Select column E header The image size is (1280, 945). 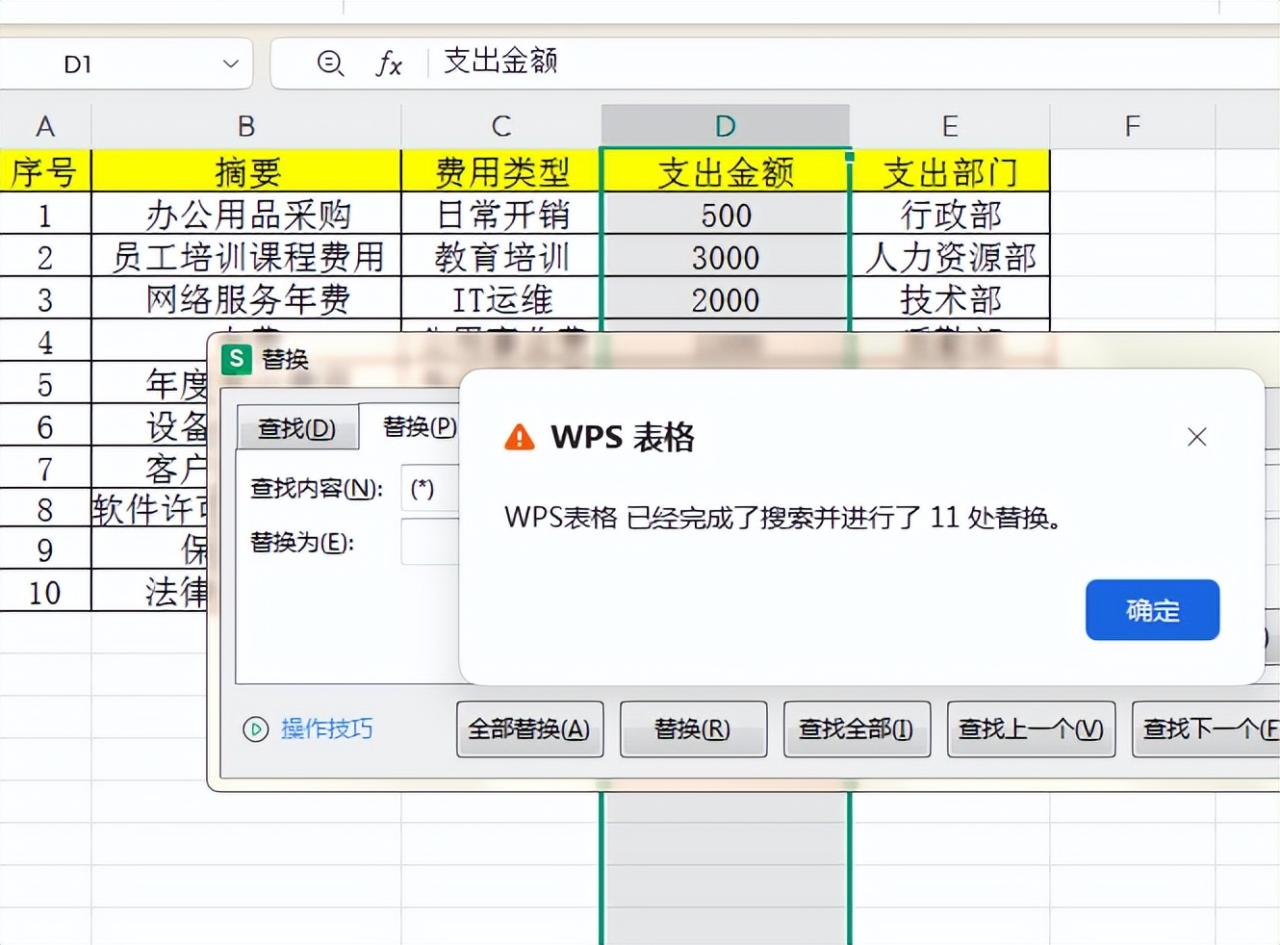949,126
